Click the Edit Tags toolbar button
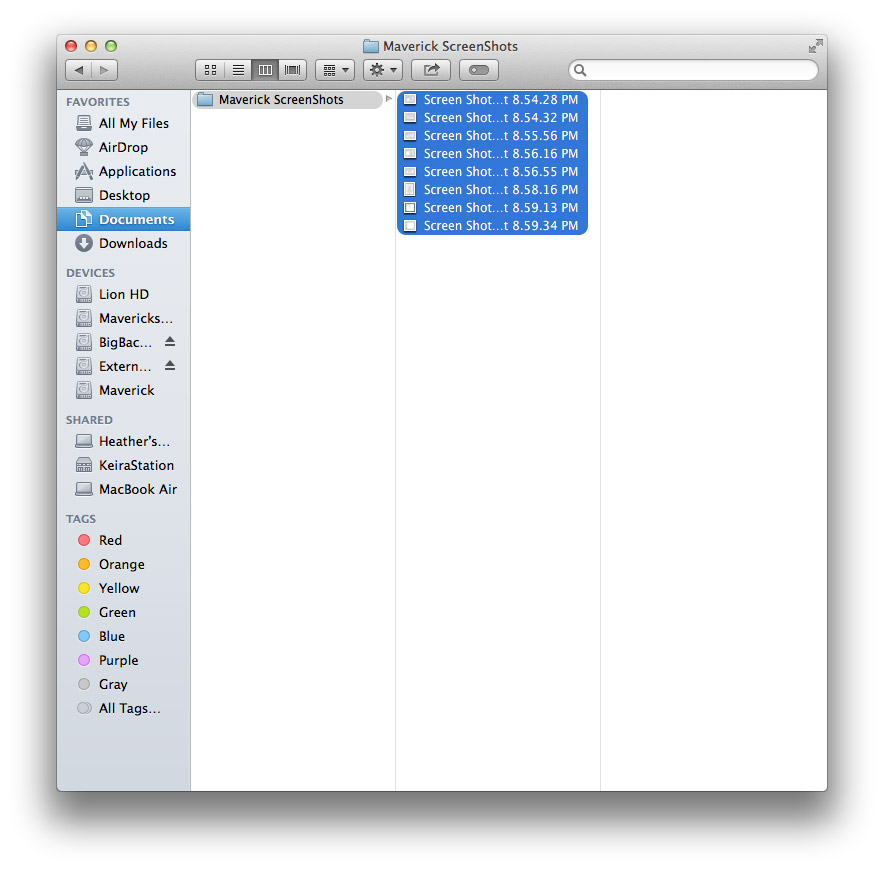 [x=479, y=70]
